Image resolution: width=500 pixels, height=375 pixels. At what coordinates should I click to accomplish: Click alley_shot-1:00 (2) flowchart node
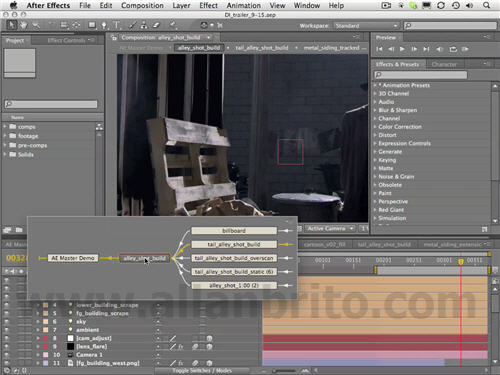(234, 285)
